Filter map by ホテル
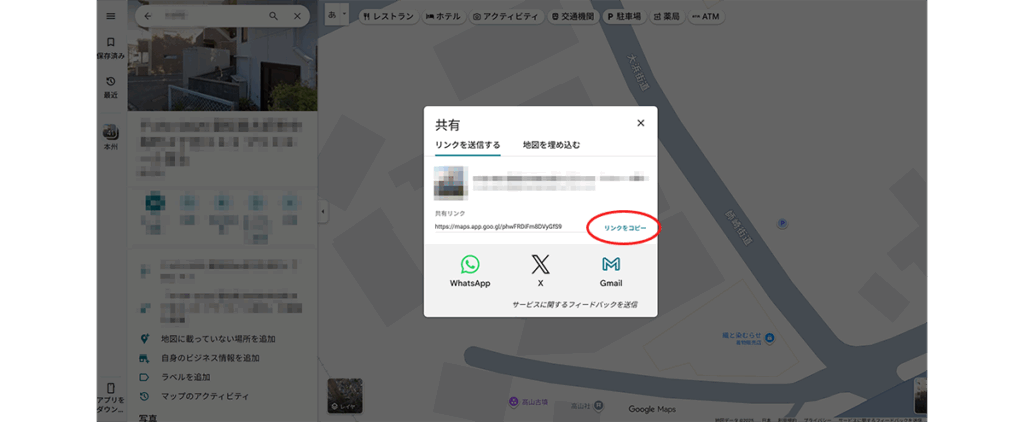Viewport: 1024px width, 422px height. [443, 17]
